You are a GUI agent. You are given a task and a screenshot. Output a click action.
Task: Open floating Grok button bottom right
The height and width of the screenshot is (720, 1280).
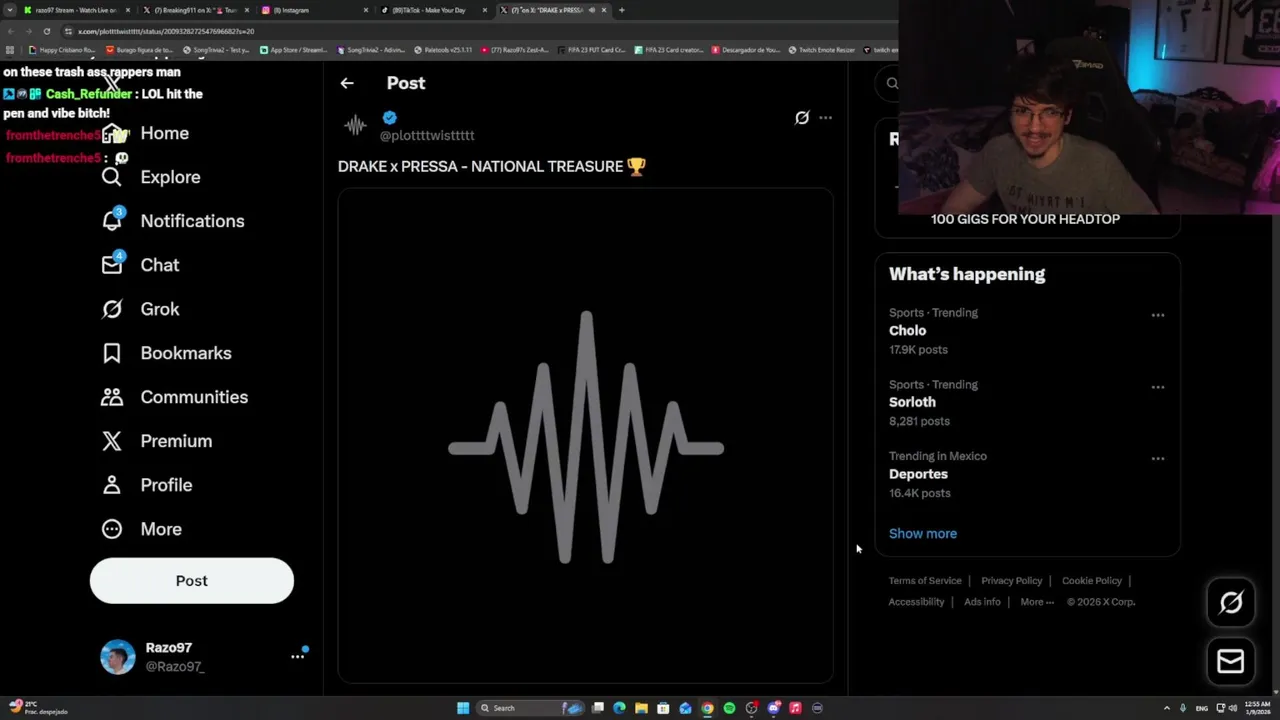coord(1231,602)
